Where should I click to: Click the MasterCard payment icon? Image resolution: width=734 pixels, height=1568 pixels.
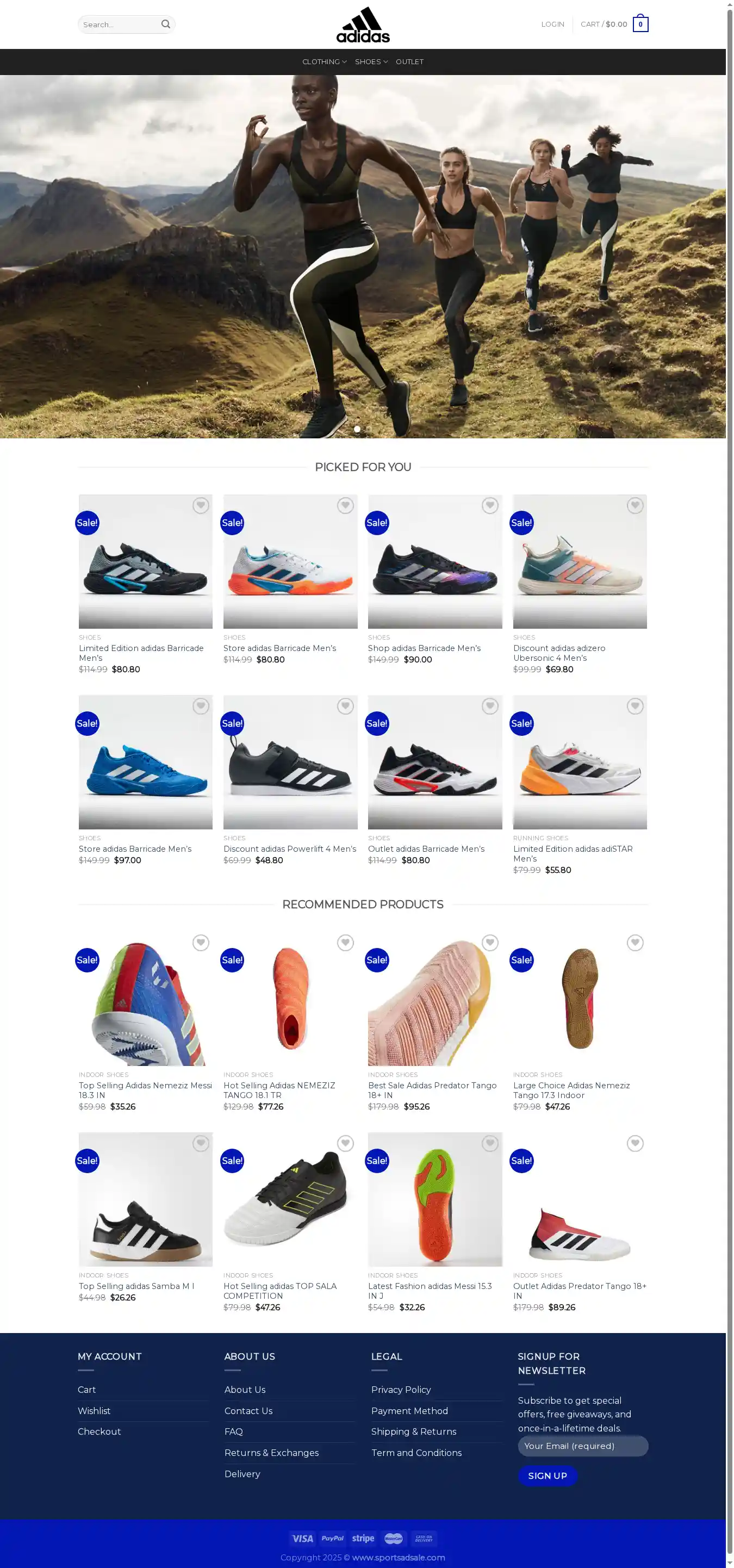[394, 1538]
